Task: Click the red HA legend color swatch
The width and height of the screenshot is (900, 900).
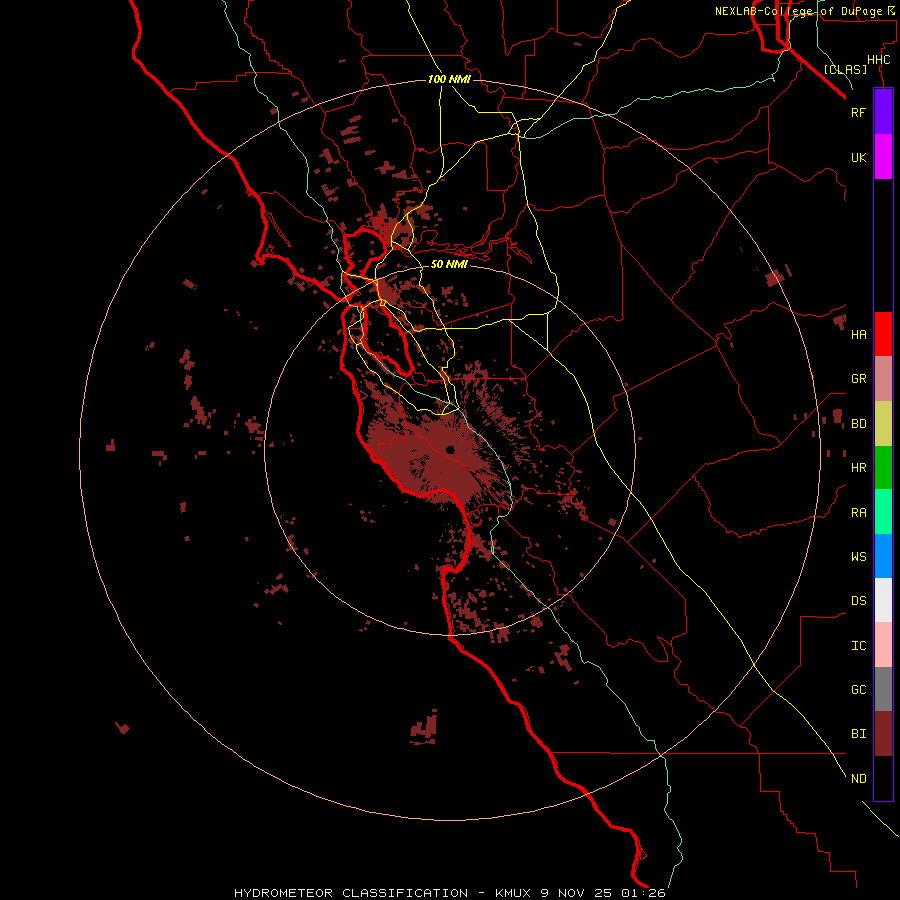Action: [883, 334]
